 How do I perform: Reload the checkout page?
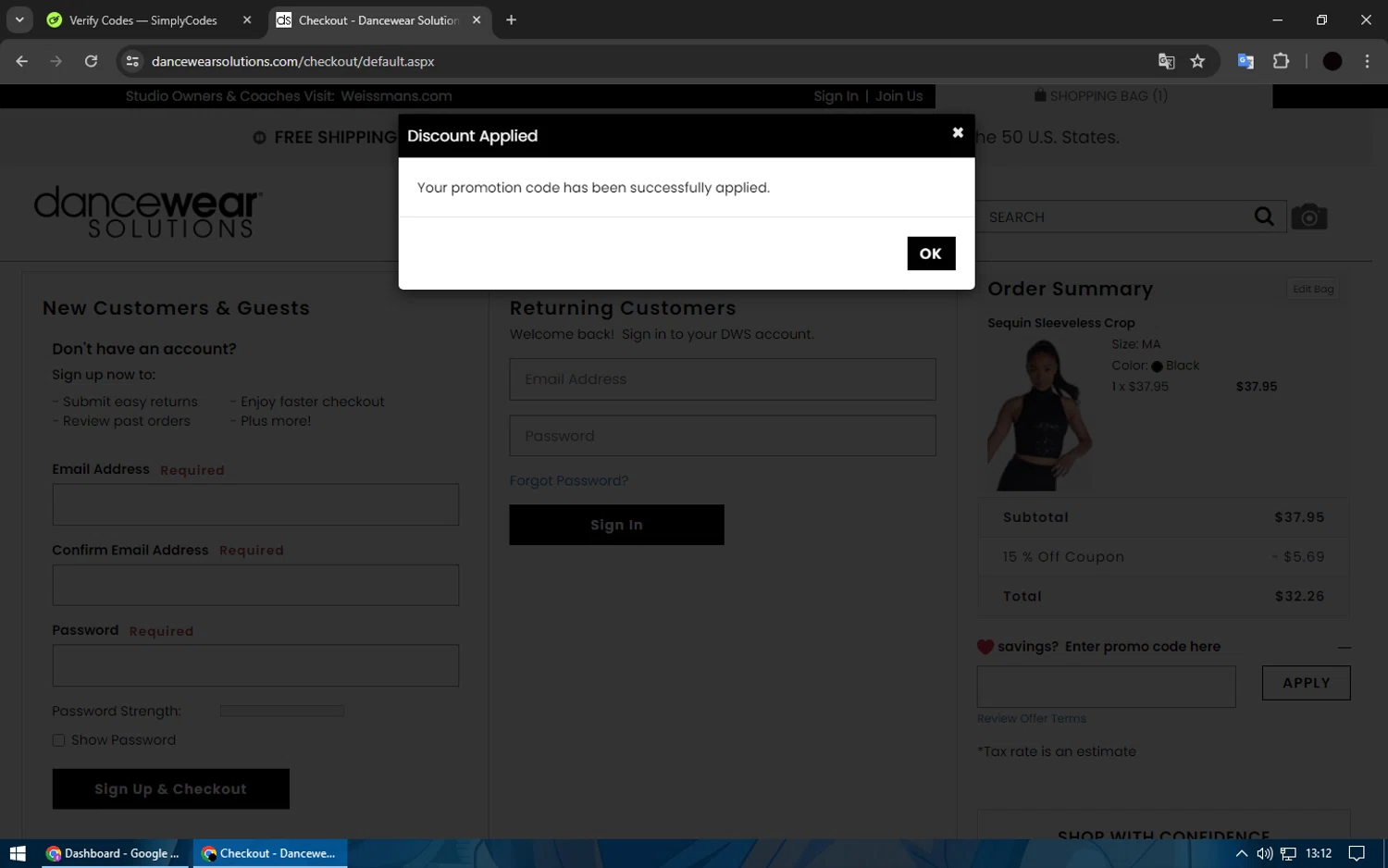(x=91, y=61)
